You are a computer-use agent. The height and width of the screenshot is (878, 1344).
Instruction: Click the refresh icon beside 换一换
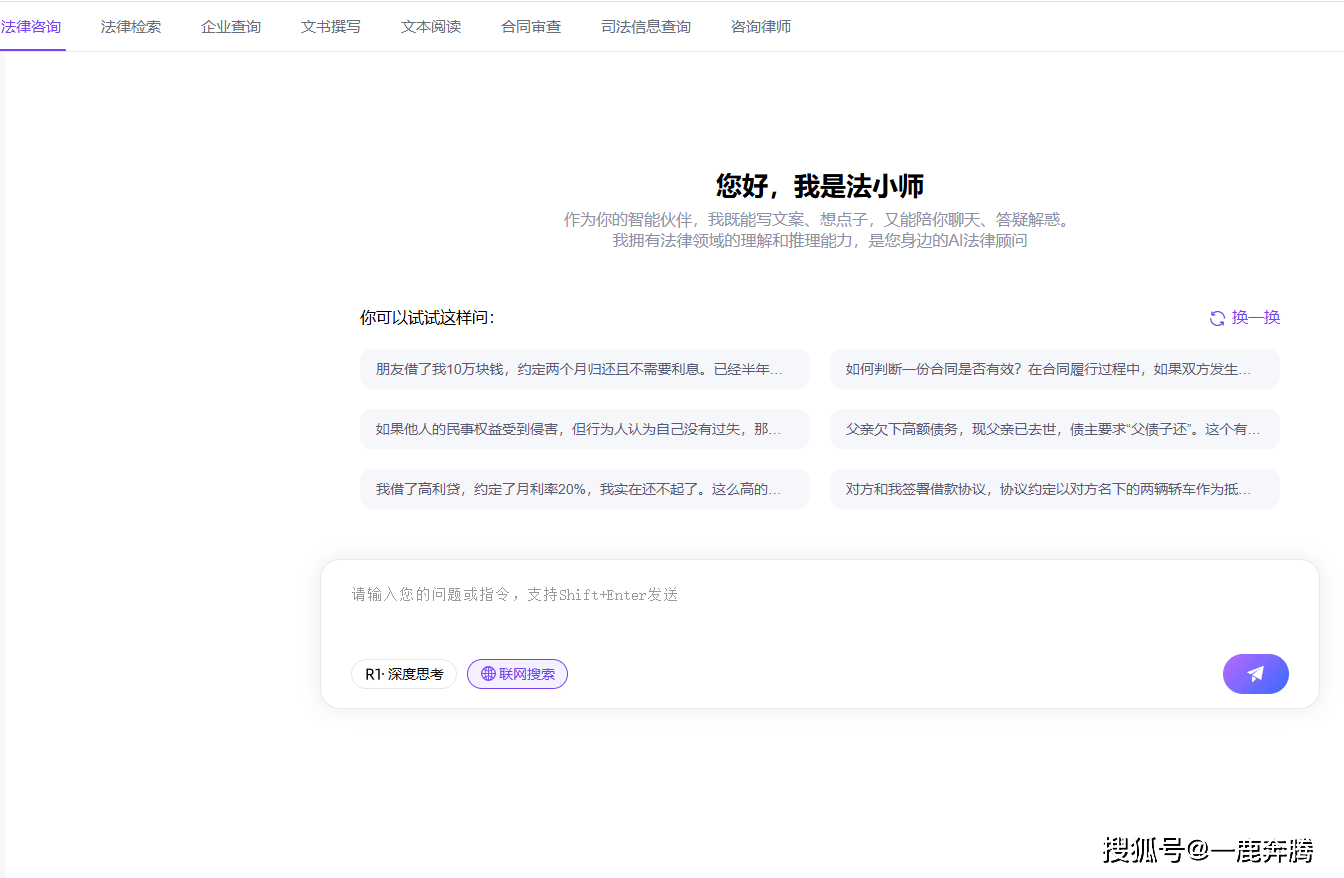coord(1217,318)
